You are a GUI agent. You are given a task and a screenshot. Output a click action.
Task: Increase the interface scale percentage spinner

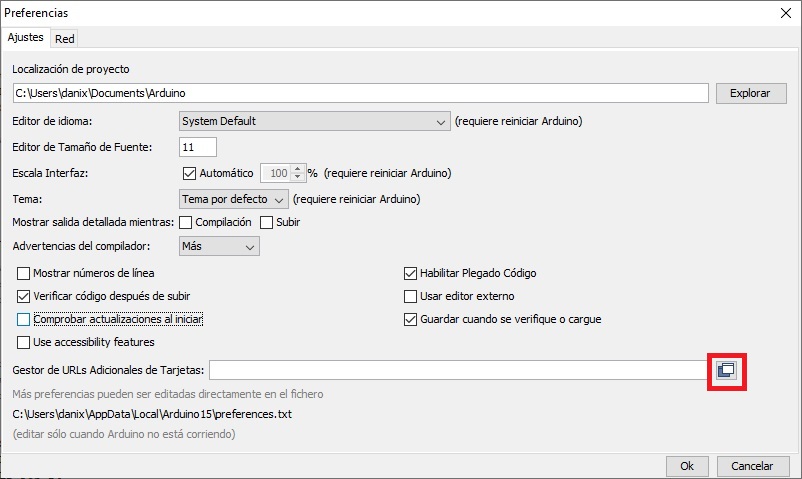click(298, 169)
